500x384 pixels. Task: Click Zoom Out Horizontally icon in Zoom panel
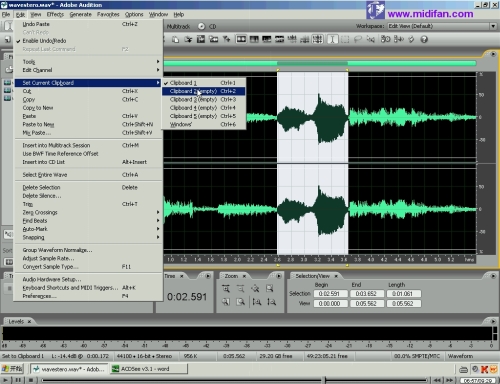tap(240, 289)
